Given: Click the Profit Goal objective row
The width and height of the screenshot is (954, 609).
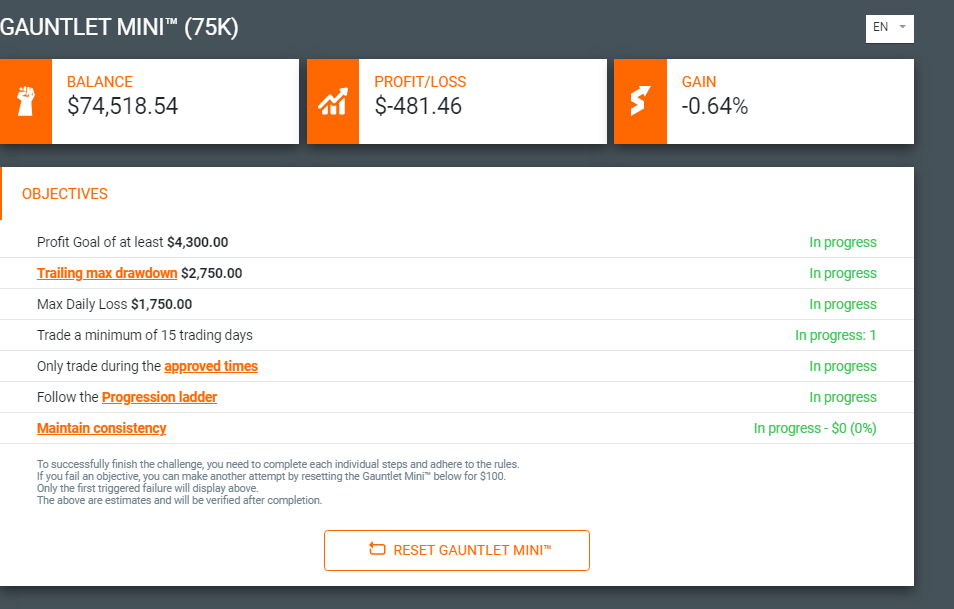Looking at the screenshot, I should 456,242.
